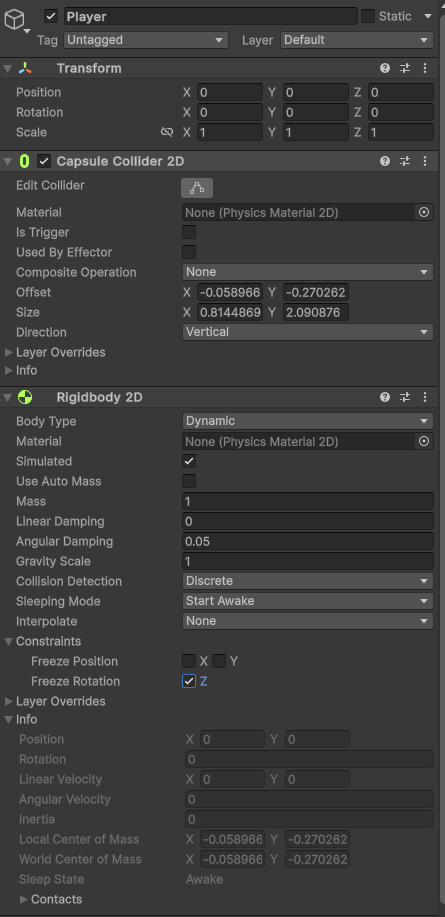Open Rigidbody 2D help reference

click(385, 397)
